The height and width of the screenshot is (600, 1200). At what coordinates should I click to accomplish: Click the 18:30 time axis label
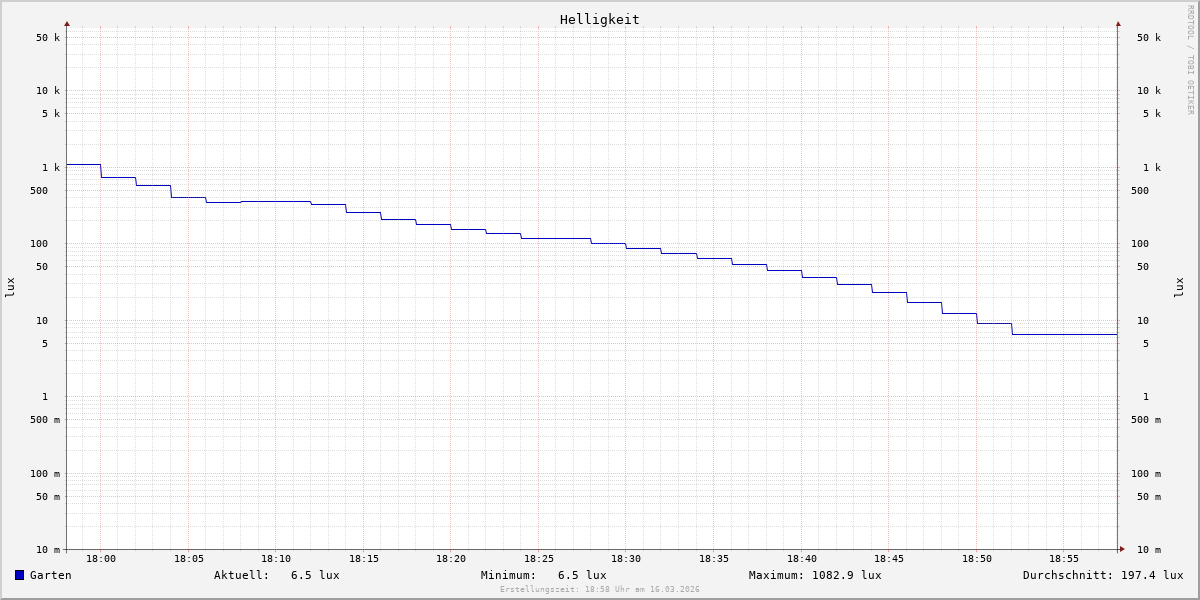click(626, 559)
